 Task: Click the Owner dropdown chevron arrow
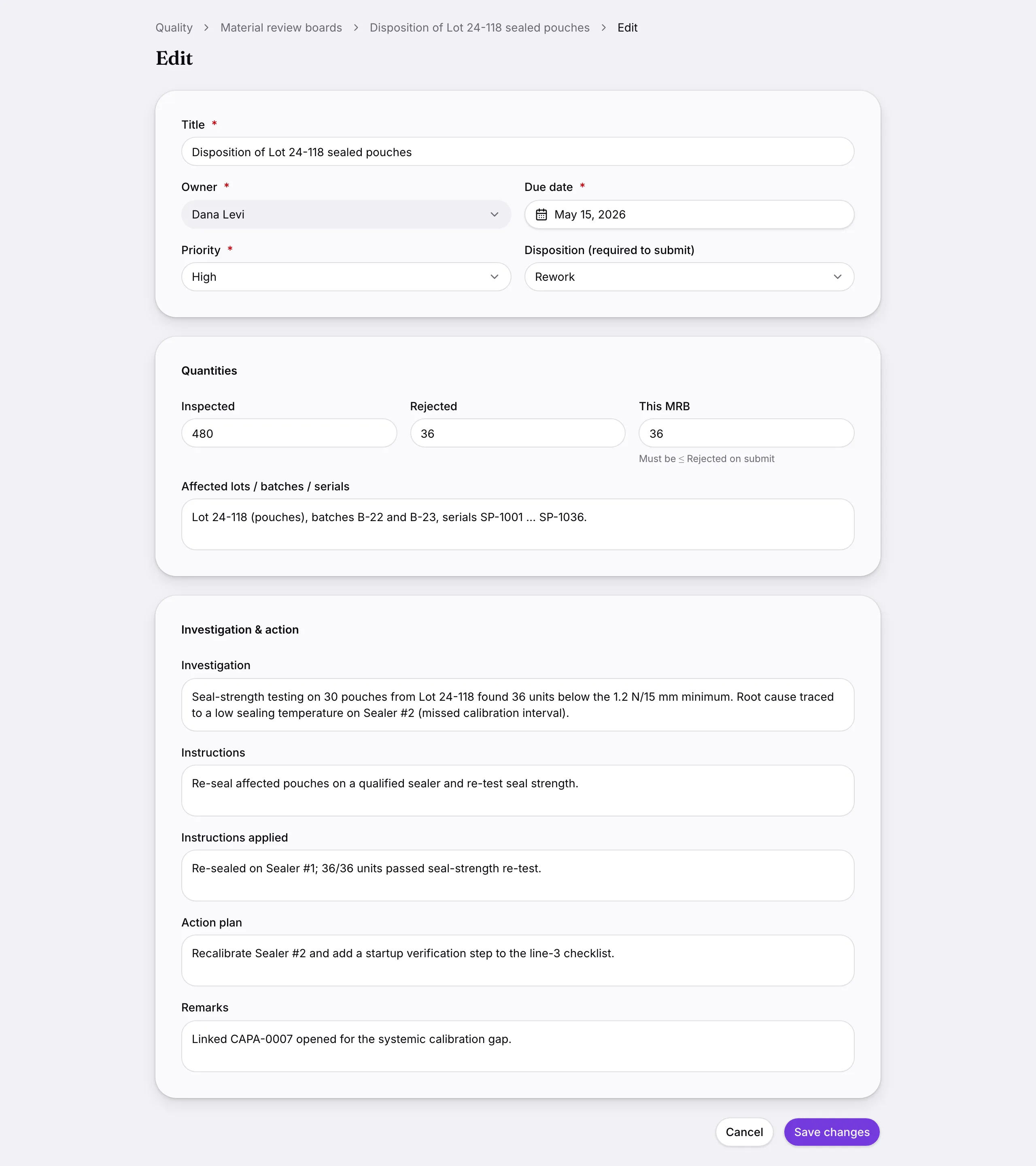click(x=494, y=214)
